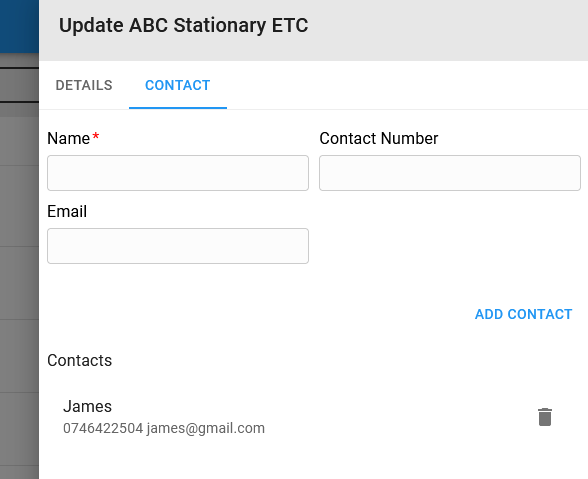Click the gray dialog header bar
The width and height of the screenshot is (588, 479).
point(446,30)
